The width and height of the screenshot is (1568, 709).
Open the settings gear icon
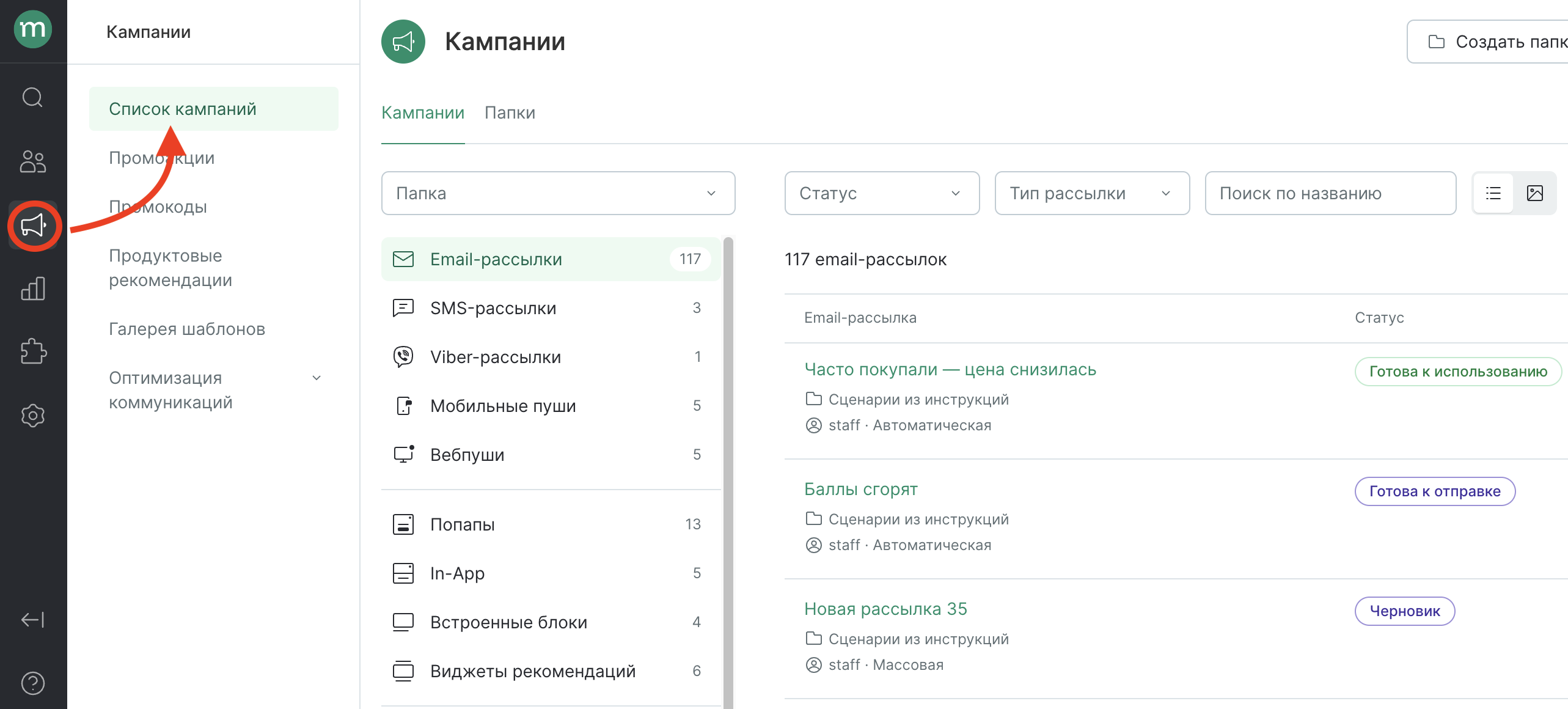(x=33, y=416)
